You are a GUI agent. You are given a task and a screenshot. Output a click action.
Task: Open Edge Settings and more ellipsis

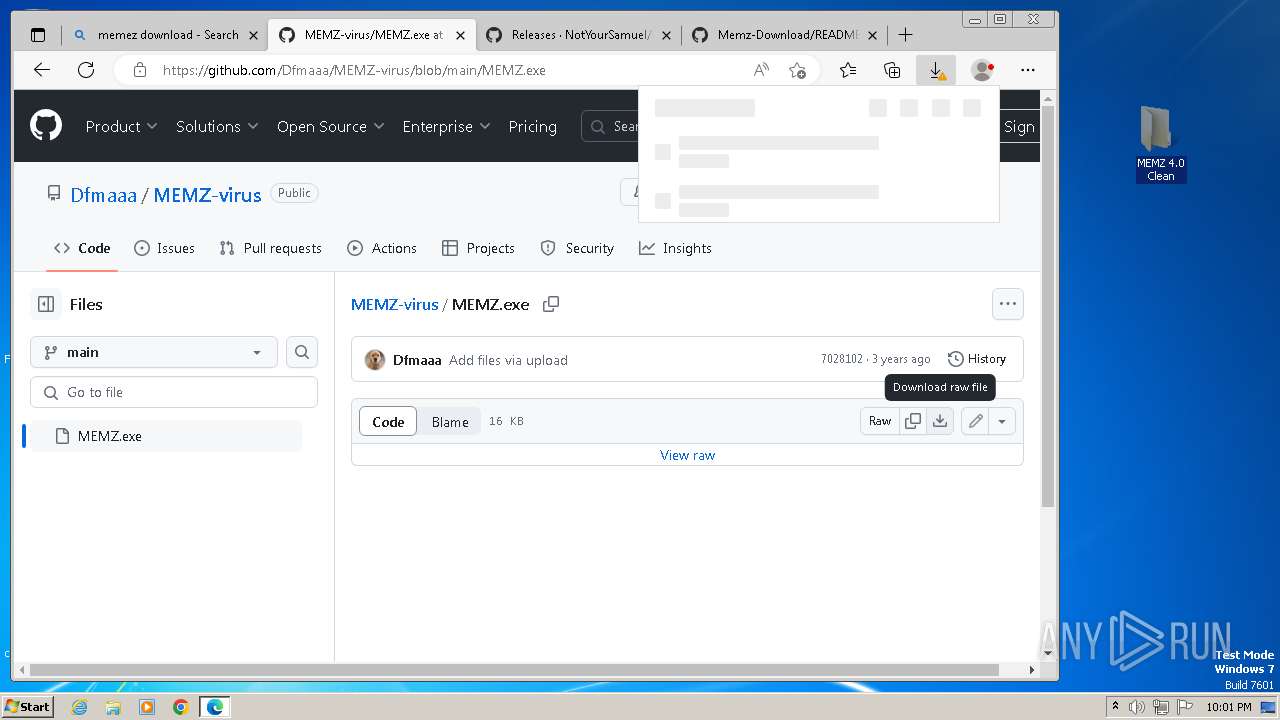[1028, 70]
